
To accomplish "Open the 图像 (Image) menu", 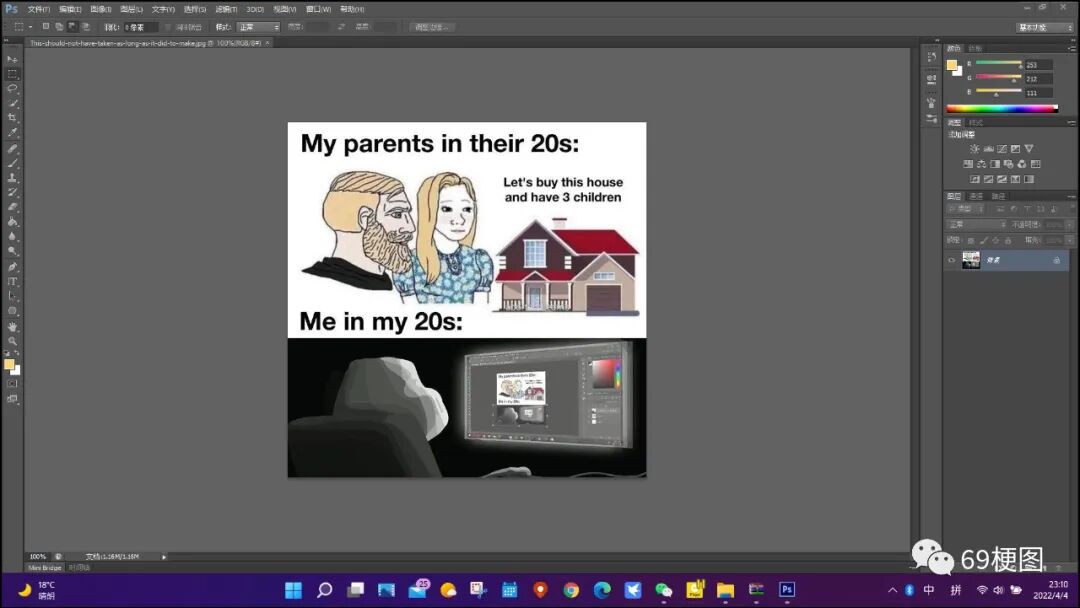I will coord(101,9).
